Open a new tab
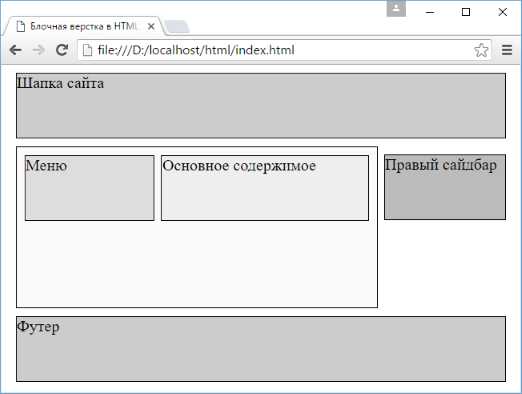Screen dimensions: 522x394 coord(177,27)
